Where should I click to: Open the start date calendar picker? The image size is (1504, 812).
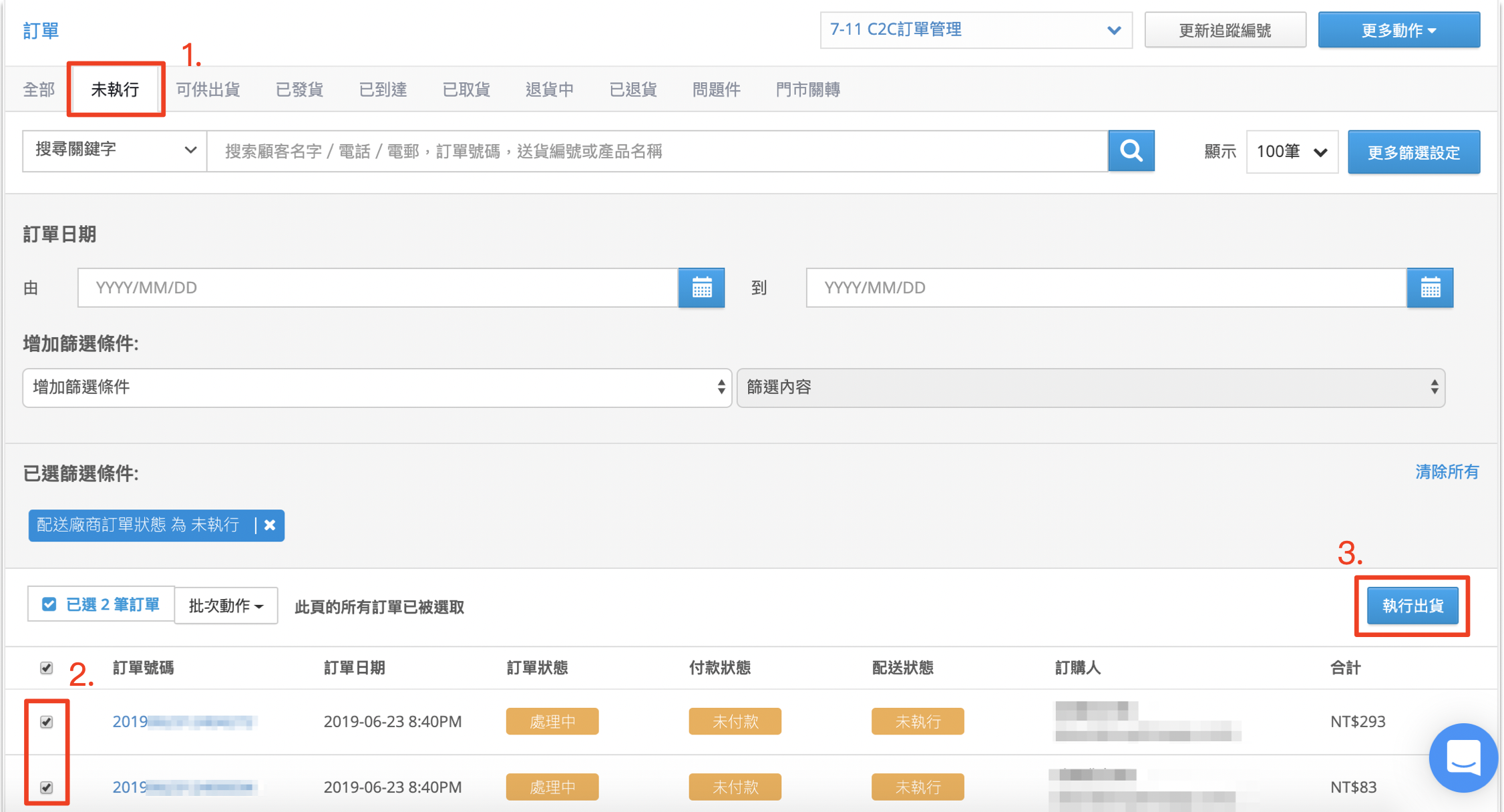click(701, 288)
